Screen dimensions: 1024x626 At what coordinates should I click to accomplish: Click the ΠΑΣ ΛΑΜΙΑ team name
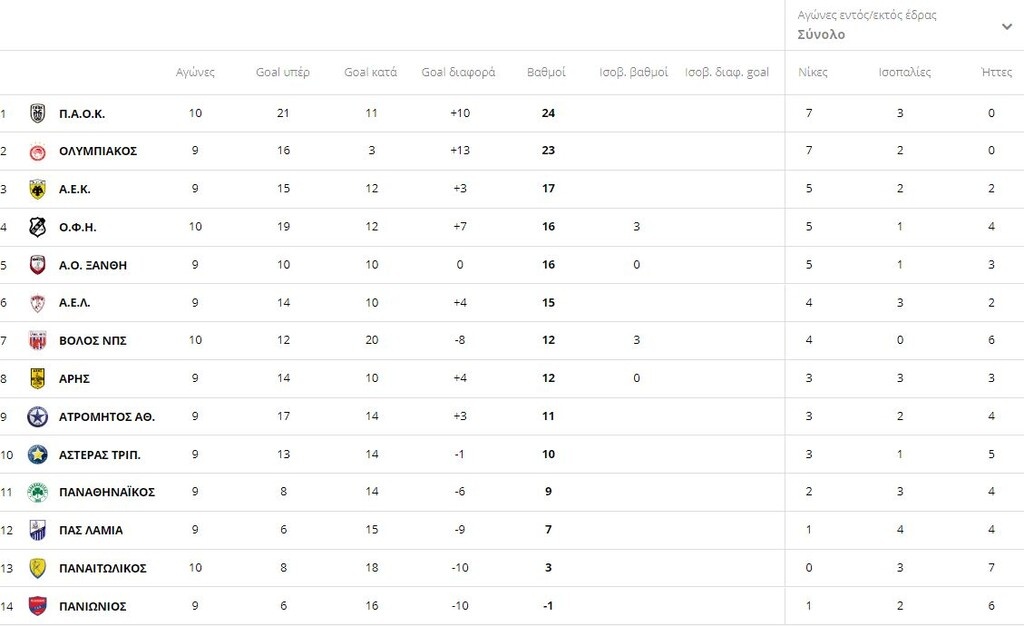click(91, 530)
